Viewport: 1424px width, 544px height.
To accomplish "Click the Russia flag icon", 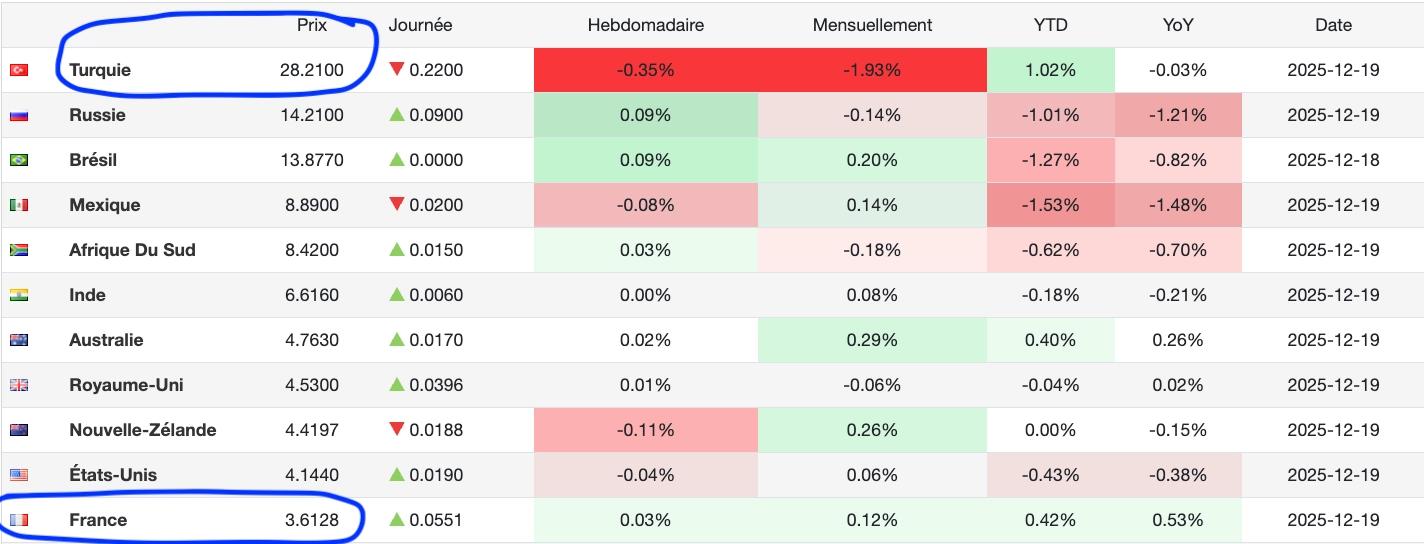I will (18, 115).
